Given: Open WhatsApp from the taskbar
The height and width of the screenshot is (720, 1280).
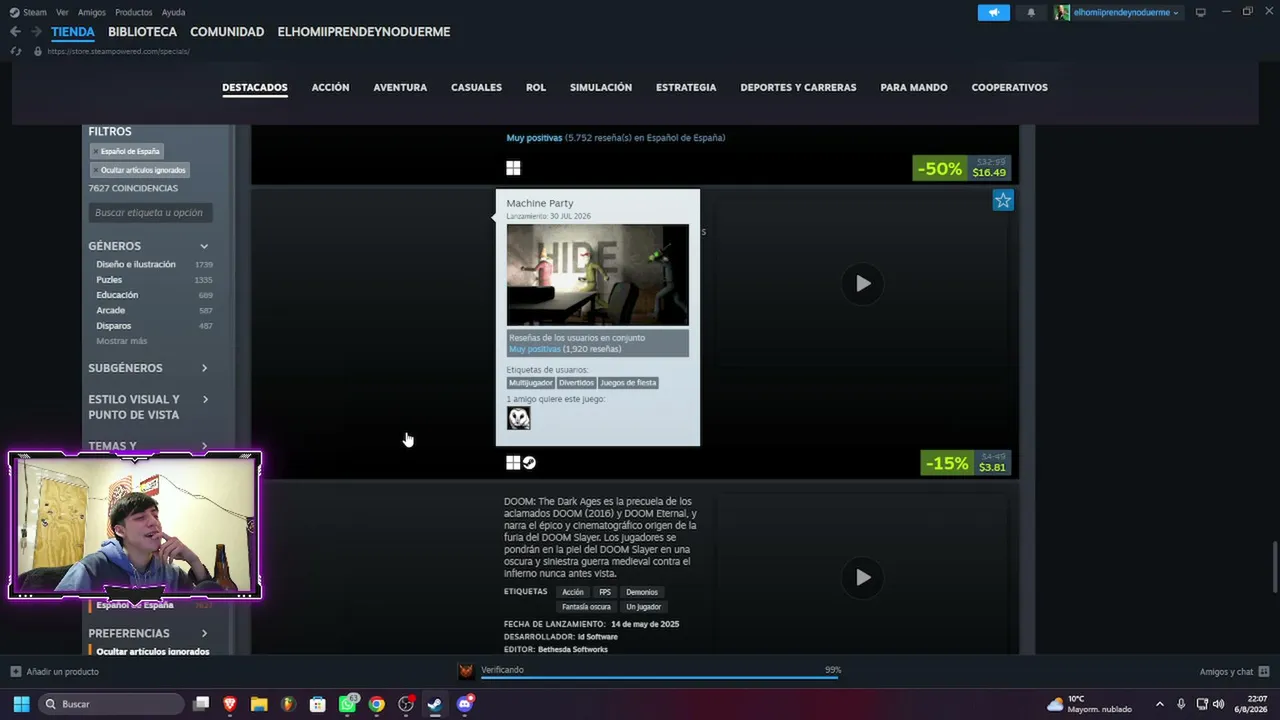Looking at the screenshot, I should tap(347, 704).
